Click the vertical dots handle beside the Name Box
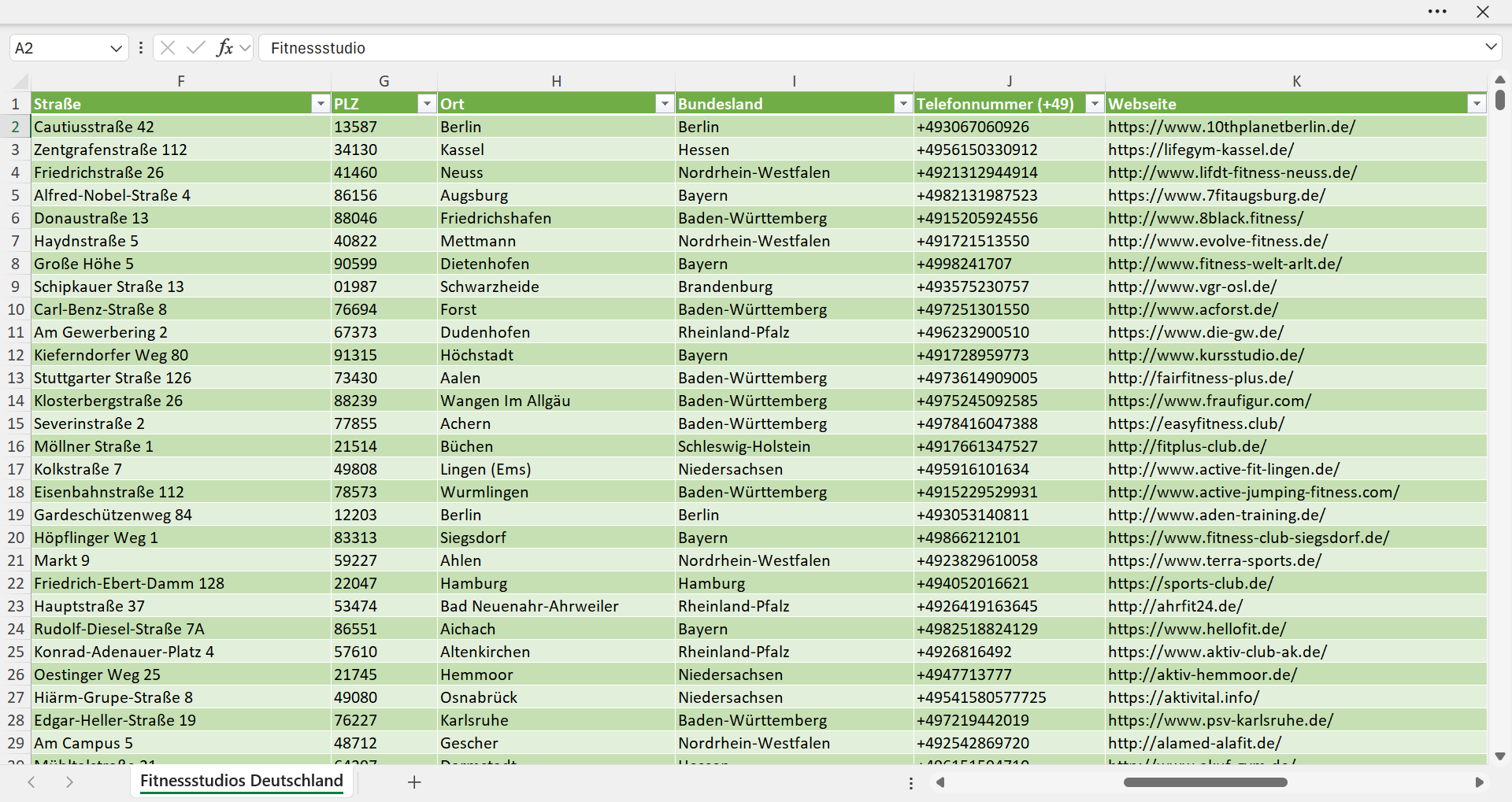Screen dimensions: 1512x802 pos(141,48)
